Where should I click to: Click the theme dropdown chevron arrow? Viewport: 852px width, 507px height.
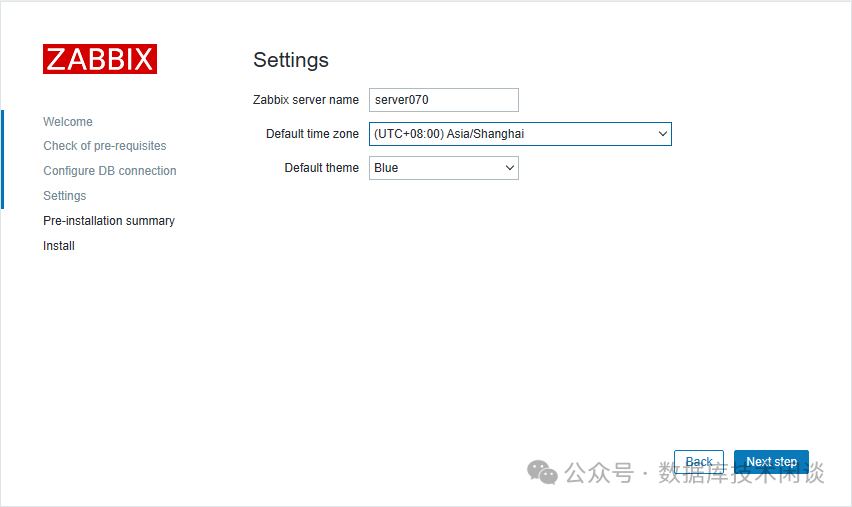(509, 168)
